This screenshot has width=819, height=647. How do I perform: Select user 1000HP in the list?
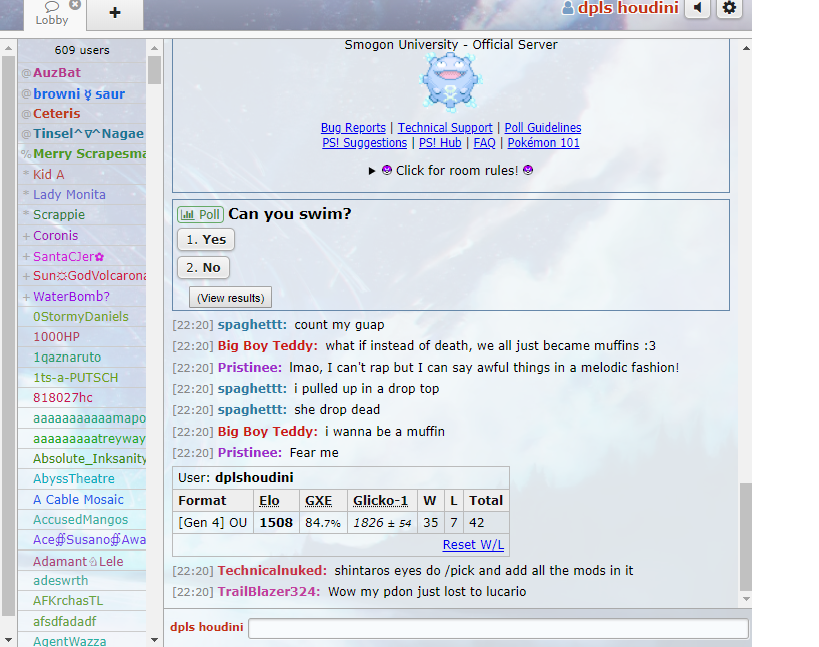pyautogui.click(x=82, y=337)
